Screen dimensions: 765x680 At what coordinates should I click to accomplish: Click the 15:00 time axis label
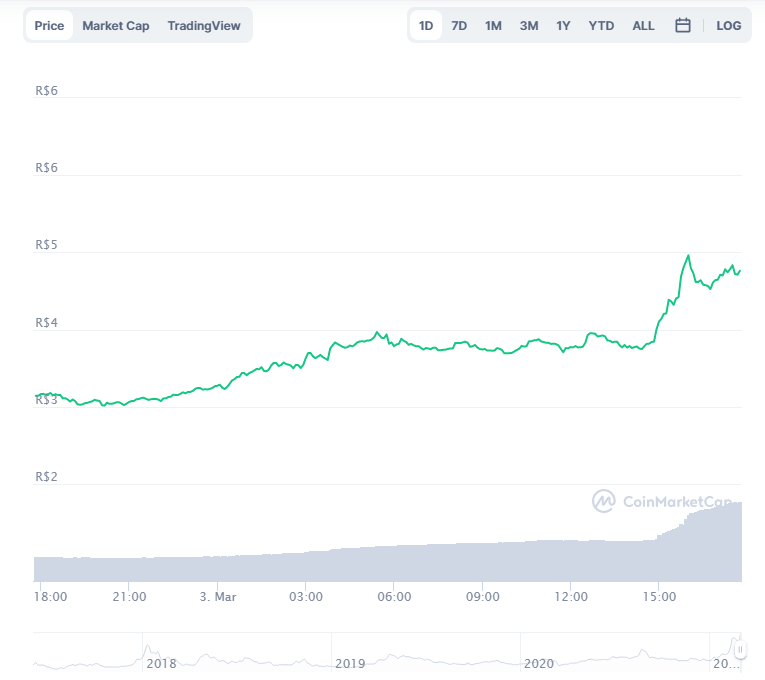(659, 597)
